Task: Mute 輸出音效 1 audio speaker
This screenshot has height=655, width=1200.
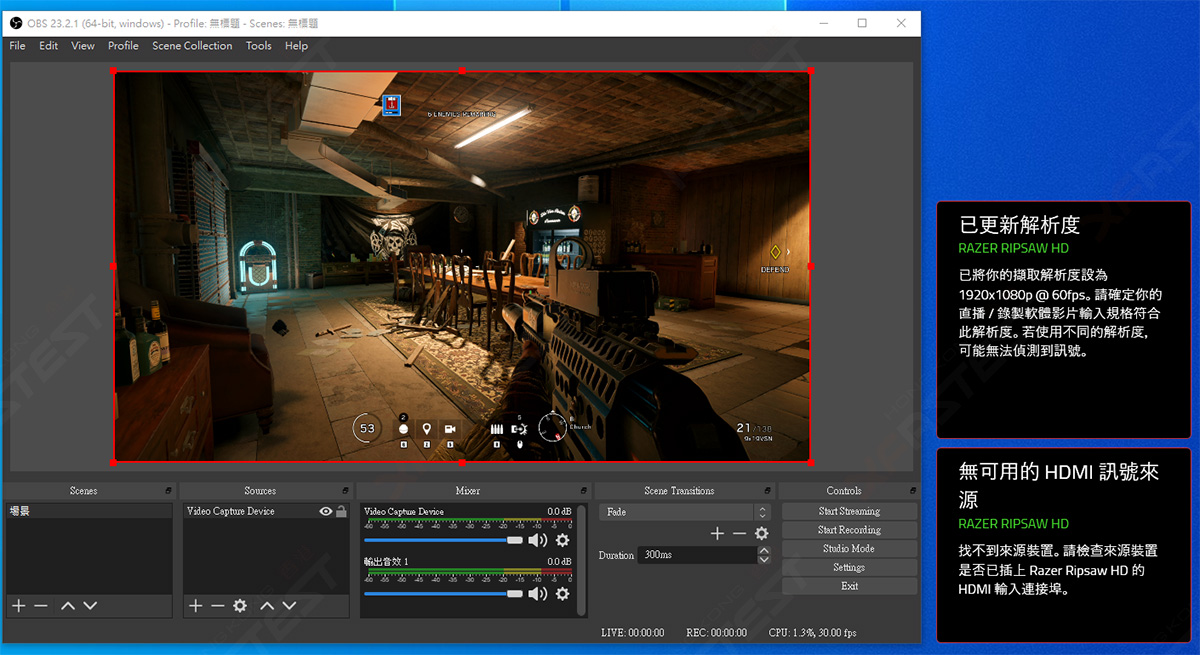Action: [538, 593]
